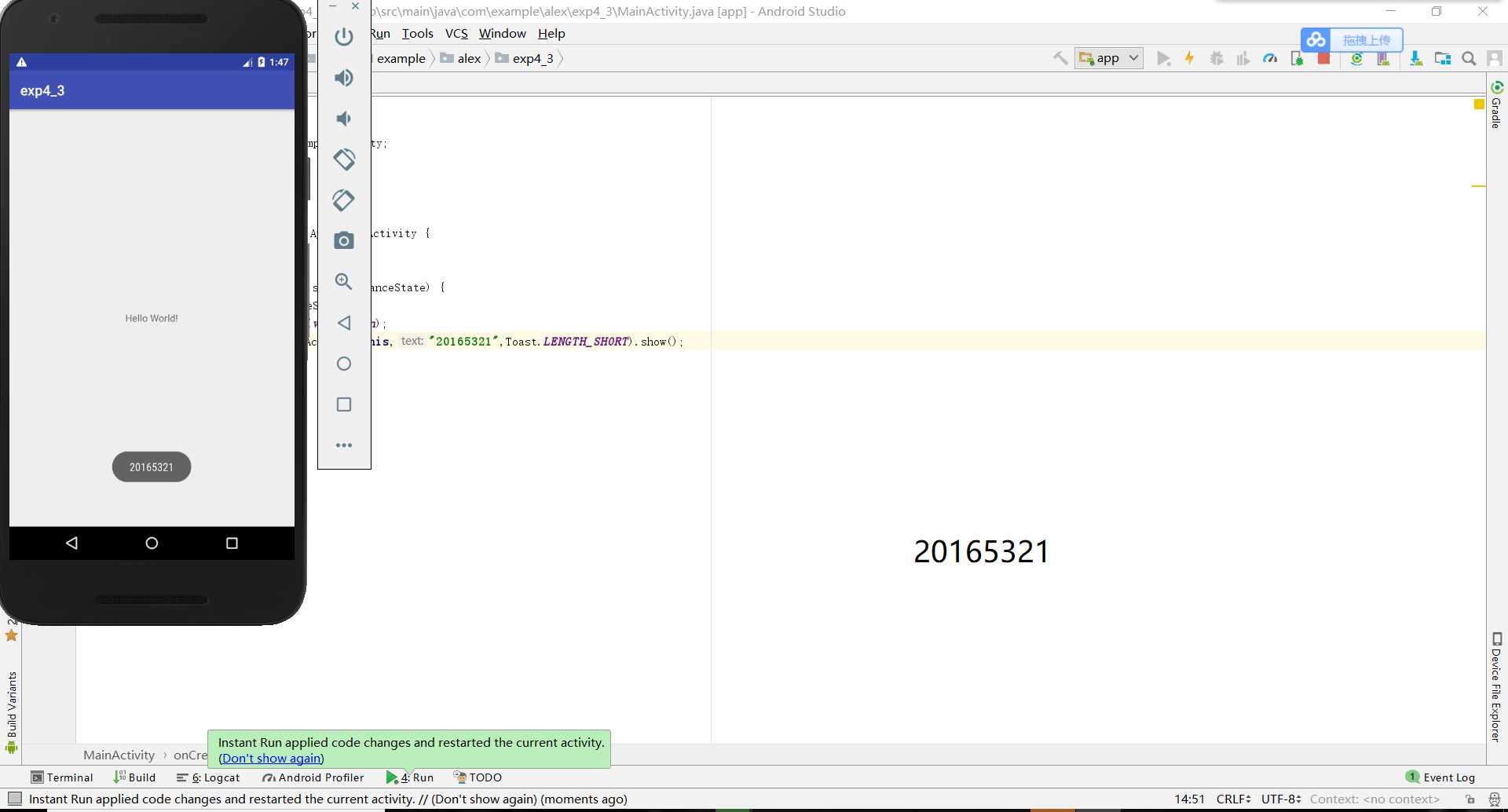The width and height of the screenshot is (1508, 812).
Task: Tap the phone's Home navigation button
Action: (x=152, y=543)
